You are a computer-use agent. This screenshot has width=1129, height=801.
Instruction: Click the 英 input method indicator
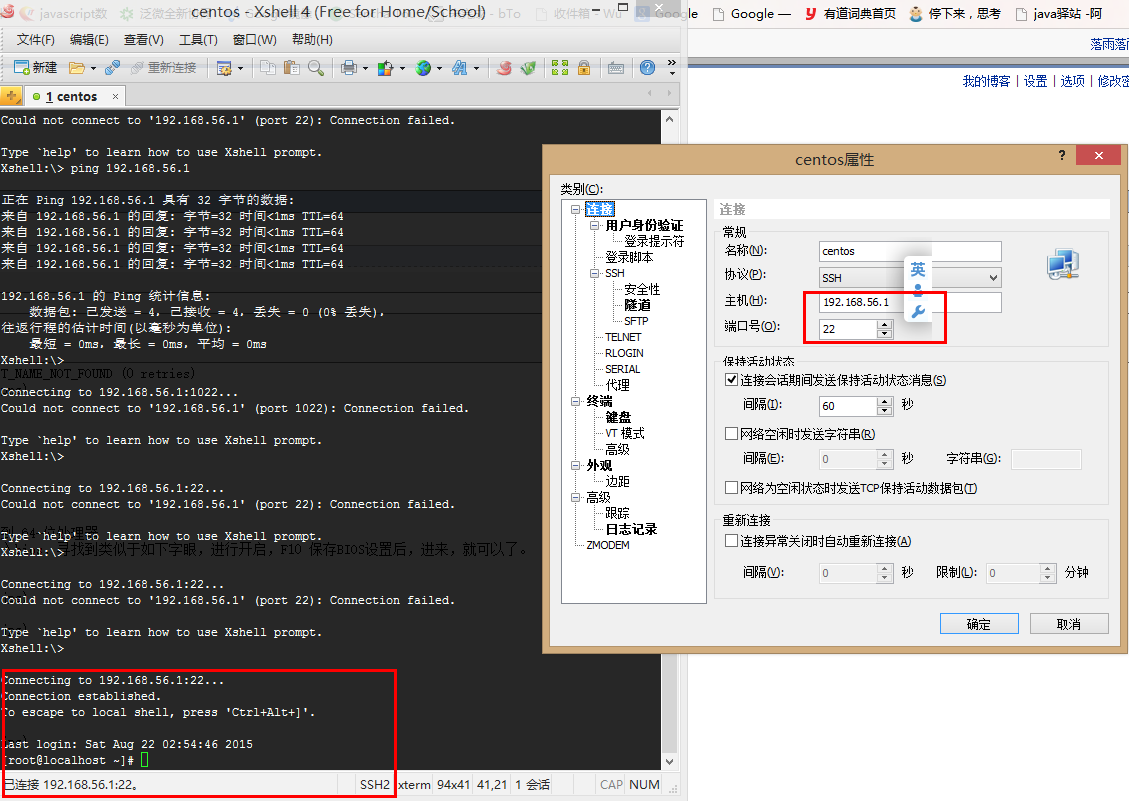point(918,269)
